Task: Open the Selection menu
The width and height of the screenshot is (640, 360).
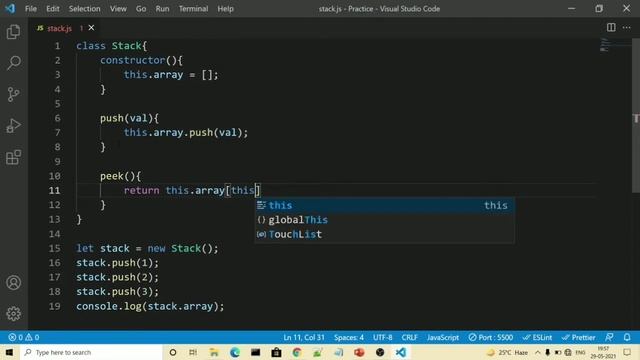Action: (x=84, y=9)
